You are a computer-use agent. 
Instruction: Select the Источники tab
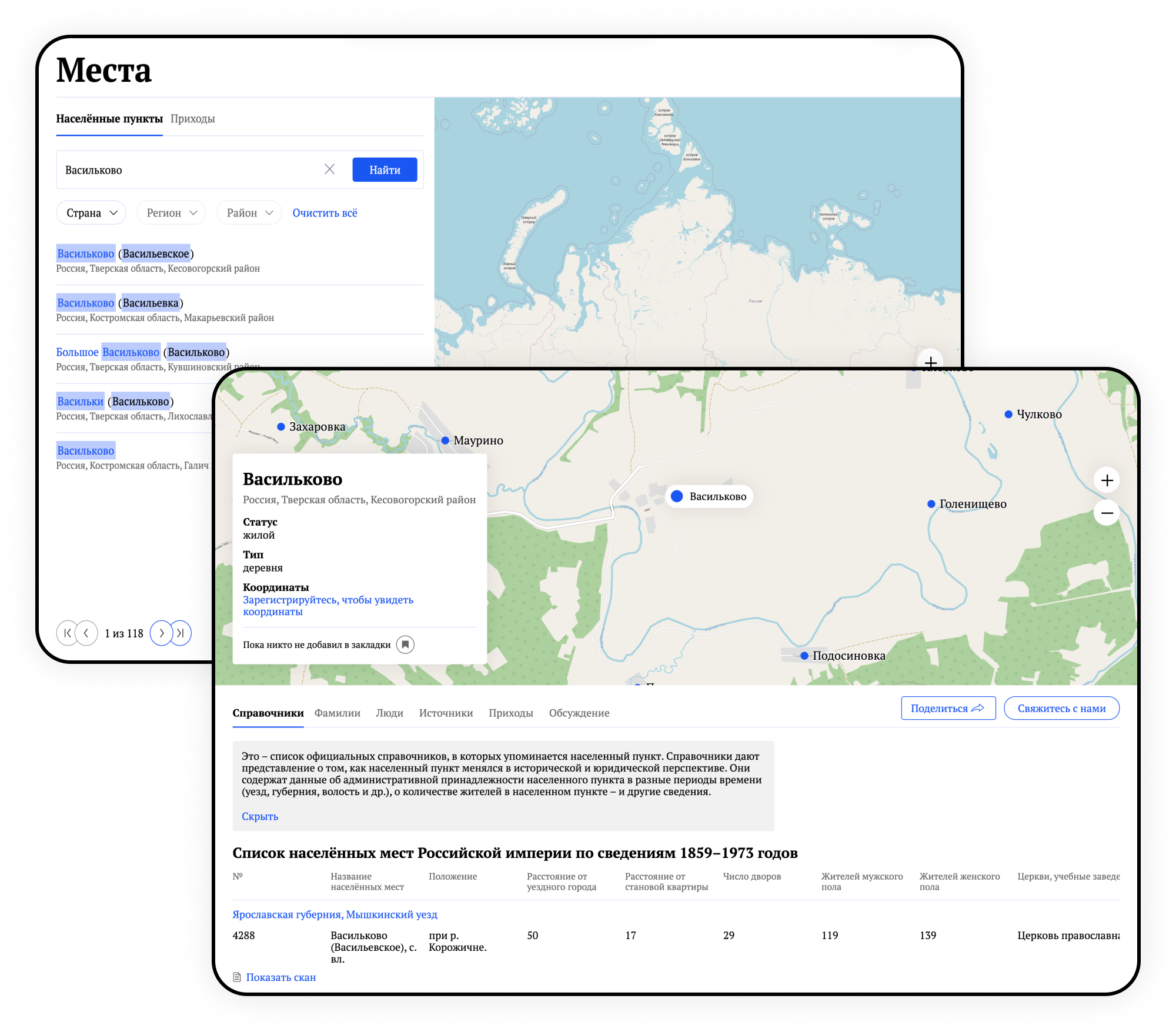point(446,713)
